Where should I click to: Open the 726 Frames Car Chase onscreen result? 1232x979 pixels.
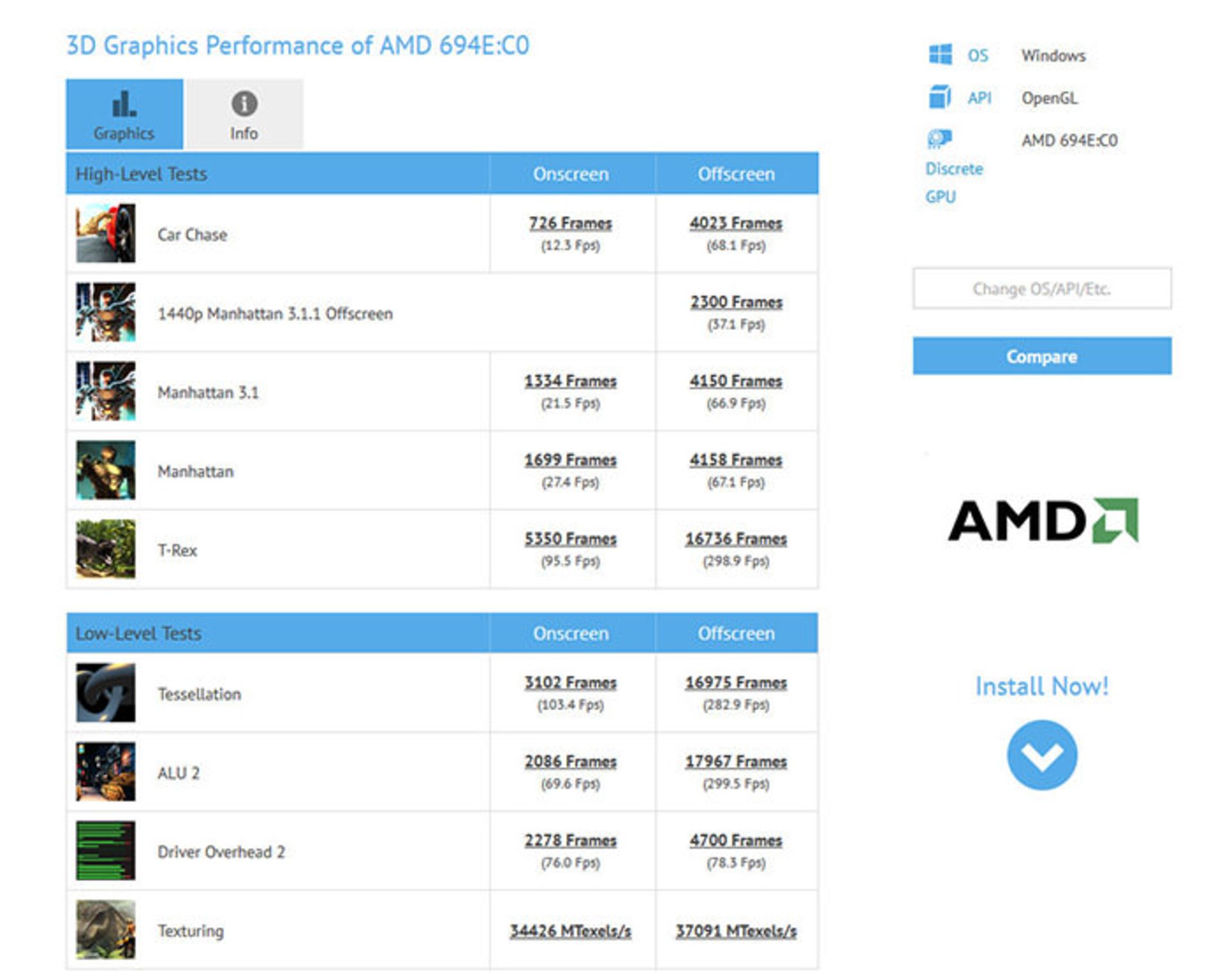[x=570, y=223]
